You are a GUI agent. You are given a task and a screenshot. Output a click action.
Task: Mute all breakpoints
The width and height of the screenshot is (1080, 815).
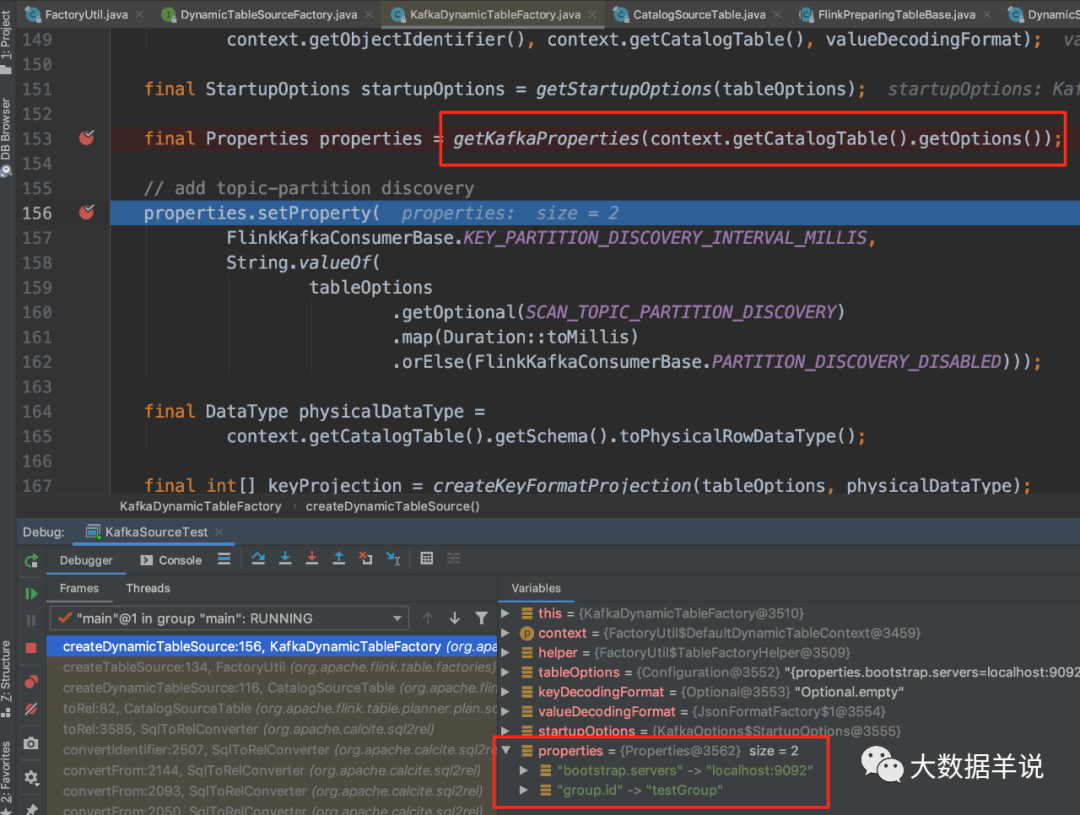(31, 709)
